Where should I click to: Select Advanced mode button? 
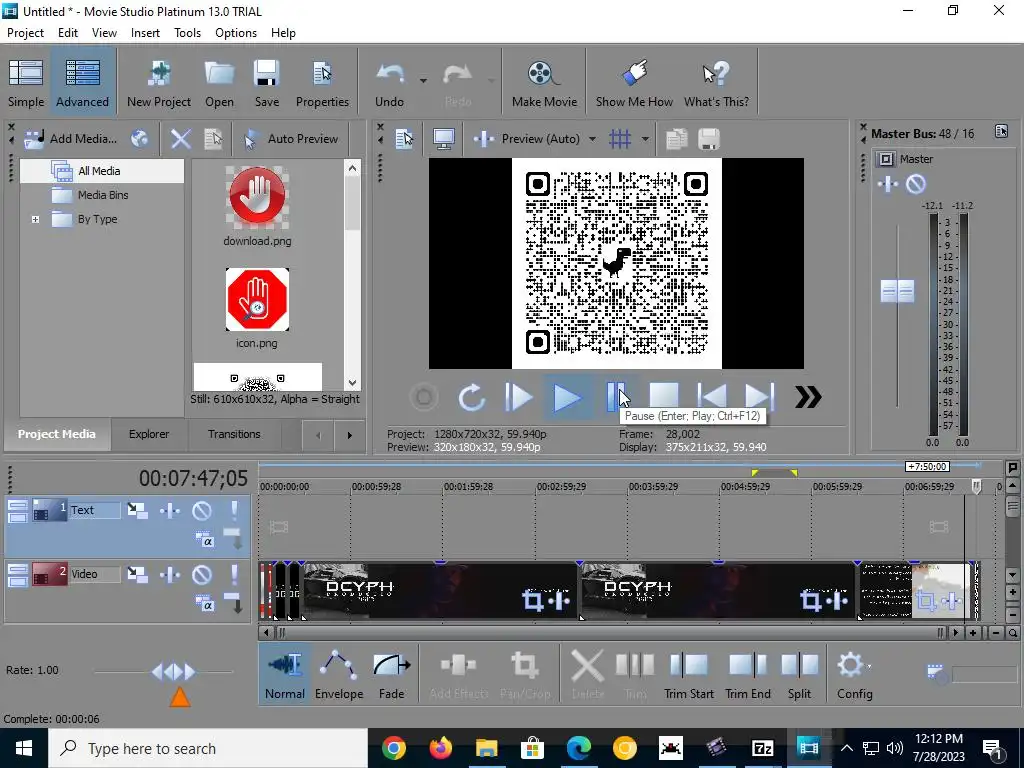(82, 83)
